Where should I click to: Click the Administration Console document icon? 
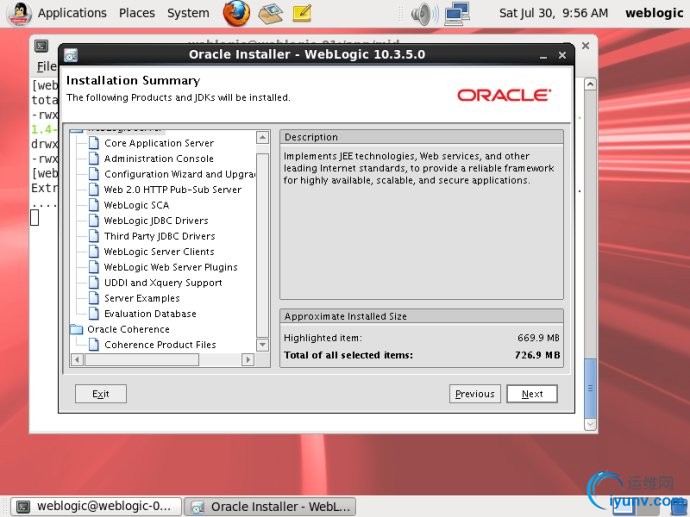click(93, 158)
